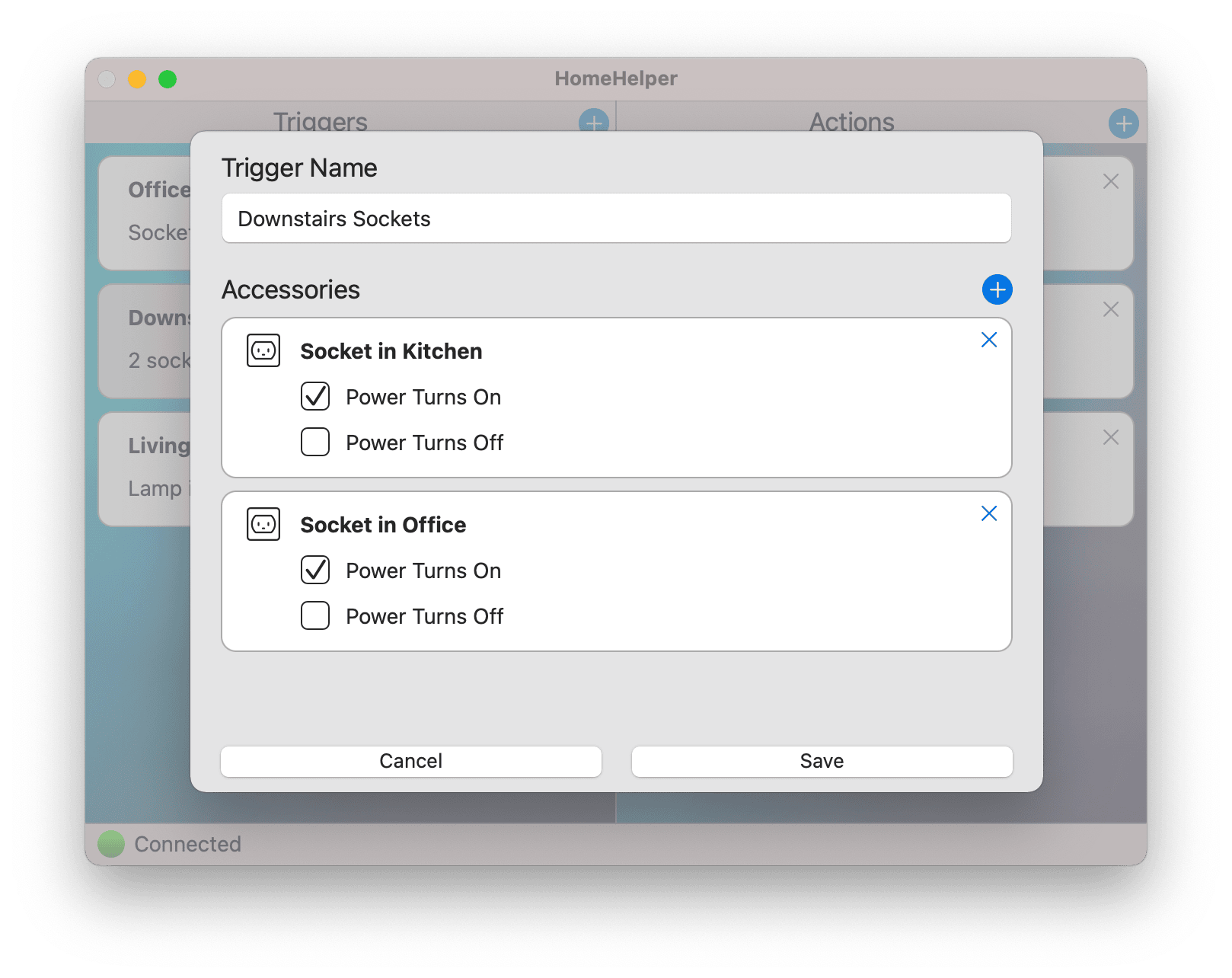The height and width of the screenshot is (978, 1232).
Task: Remove Socket in Kitchen with its X icon
Action: click(x=989, y=340)
